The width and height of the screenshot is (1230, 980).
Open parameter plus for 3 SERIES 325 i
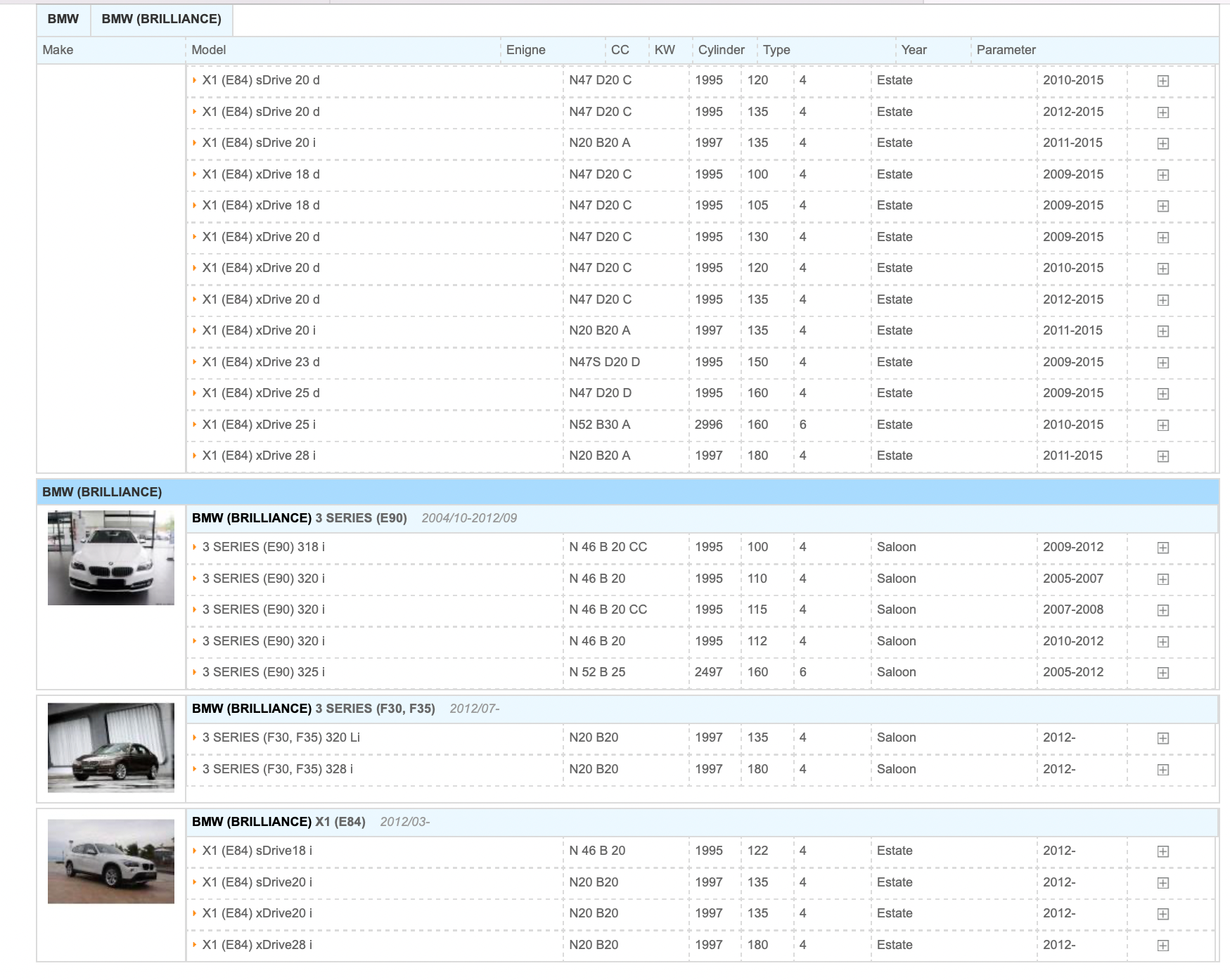(x=1162, y=673)
